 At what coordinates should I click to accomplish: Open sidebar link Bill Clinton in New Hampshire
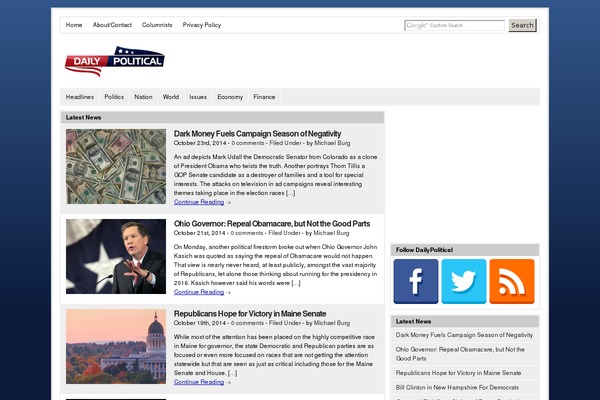click(x=457, y=387)
